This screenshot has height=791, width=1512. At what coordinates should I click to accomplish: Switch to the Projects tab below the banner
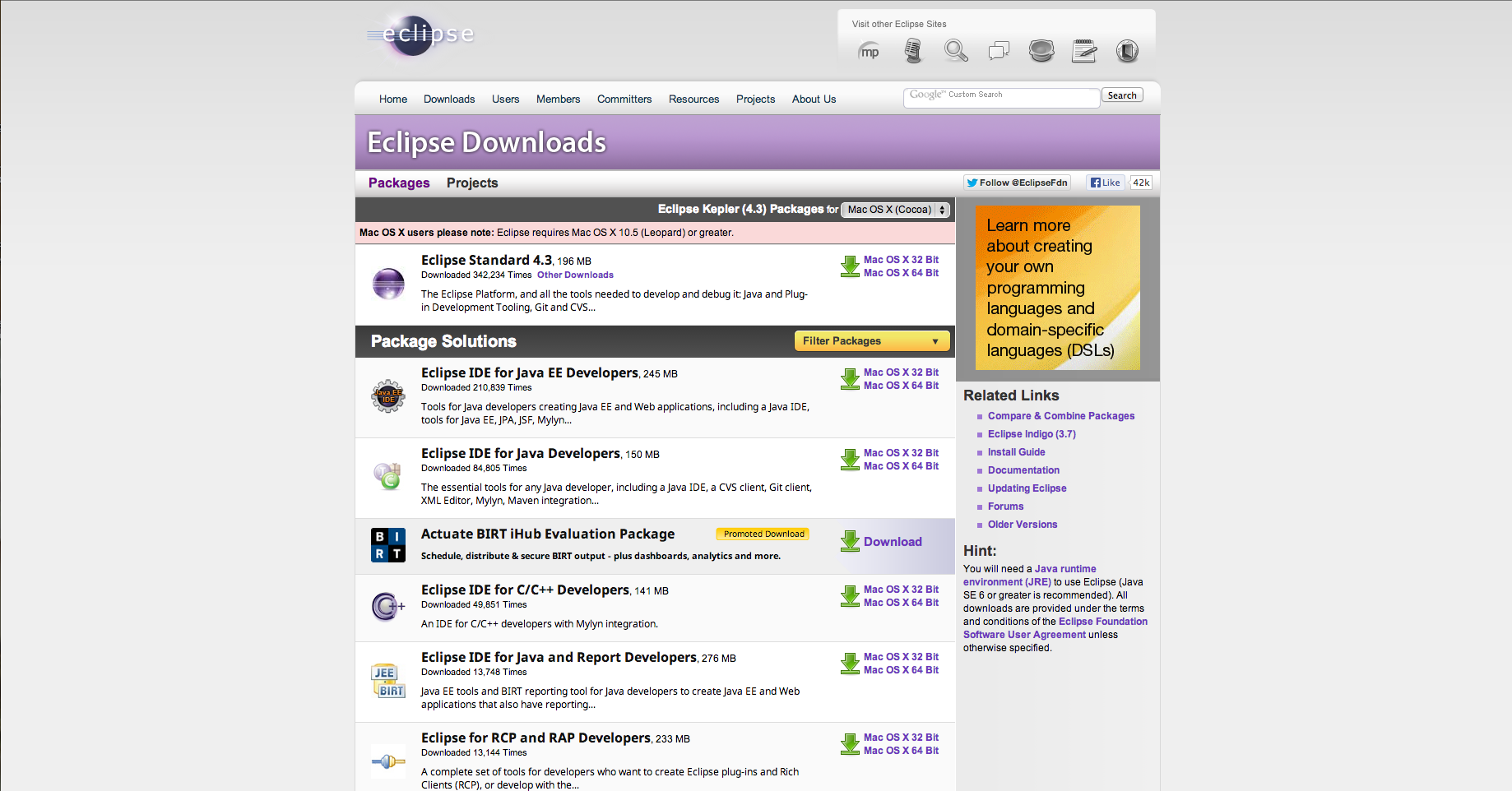pos(472,183)
